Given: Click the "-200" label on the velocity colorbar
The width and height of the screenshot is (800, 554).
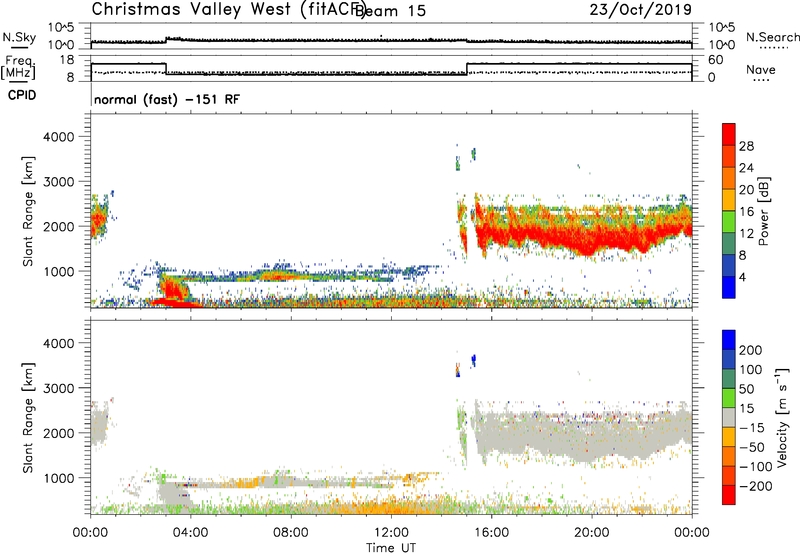Looking at the screenshot, I should pos(756,486).
